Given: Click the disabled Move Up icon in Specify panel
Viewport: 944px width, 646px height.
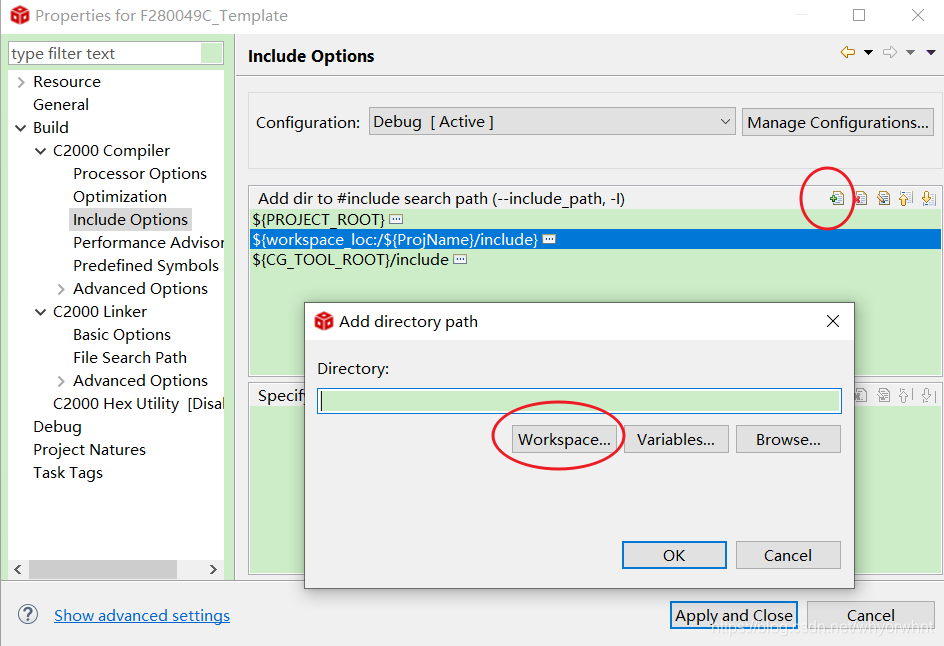Looking at the screenshot, I should [x=905, y=396].
